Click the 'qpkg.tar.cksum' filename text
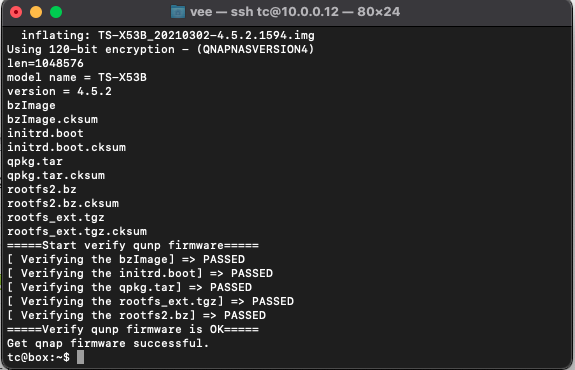This screenshot has width=575, height=370. coord(56,176)
